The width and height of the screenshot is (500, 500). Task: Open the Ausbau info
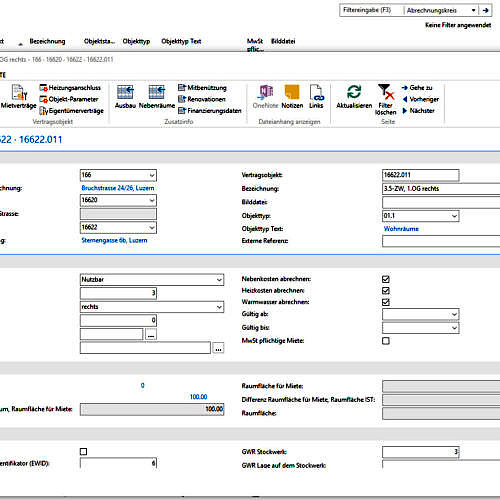[125, 97]
